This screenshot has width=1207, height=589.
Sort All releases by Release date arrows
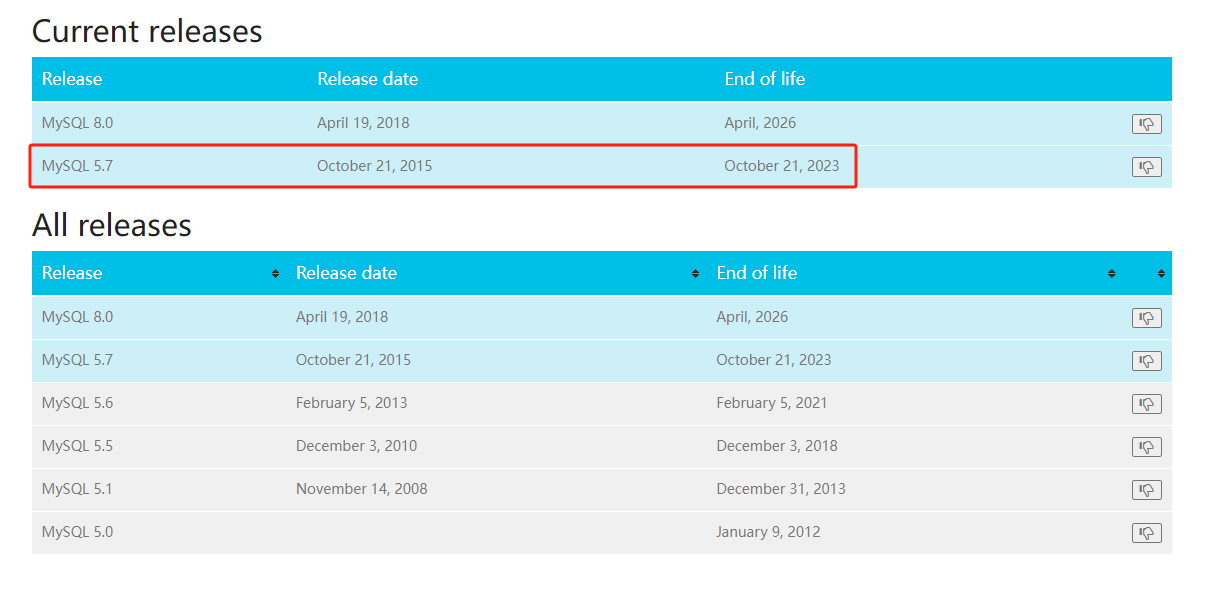(x=695, y=273)
